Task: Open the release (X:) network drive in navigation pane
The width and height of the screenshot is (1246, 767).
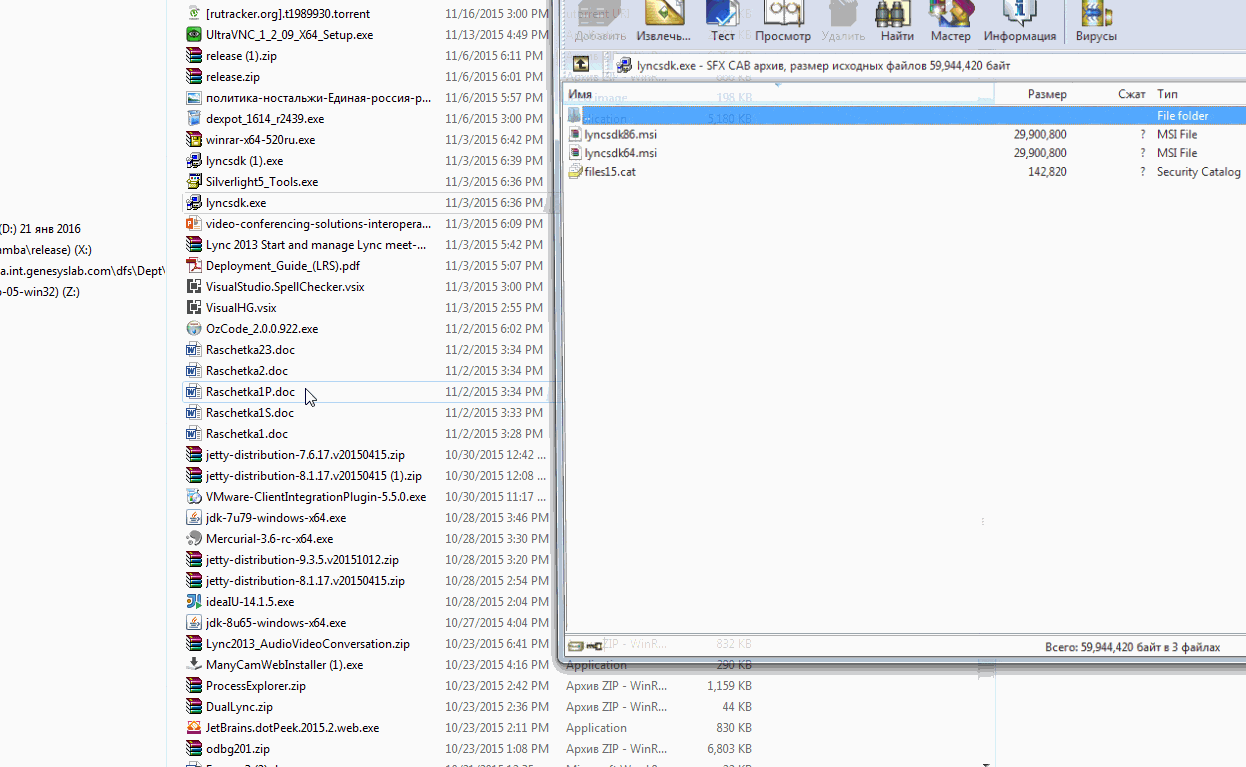Action: pos(46,250)
